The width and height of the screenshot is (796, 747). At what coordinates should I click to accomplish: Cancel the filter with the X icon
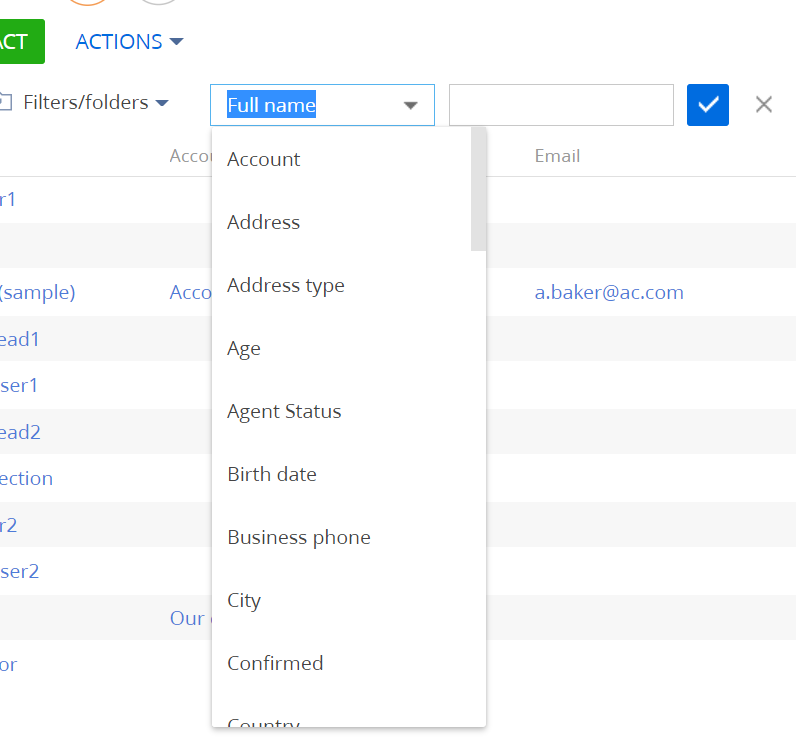[764, 105]
